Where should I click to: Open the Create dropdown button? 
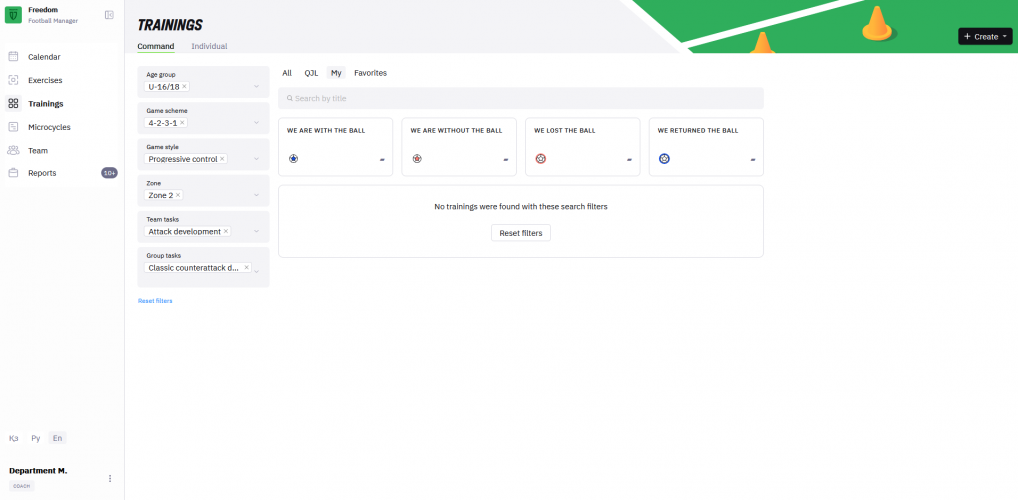point(985,36)
